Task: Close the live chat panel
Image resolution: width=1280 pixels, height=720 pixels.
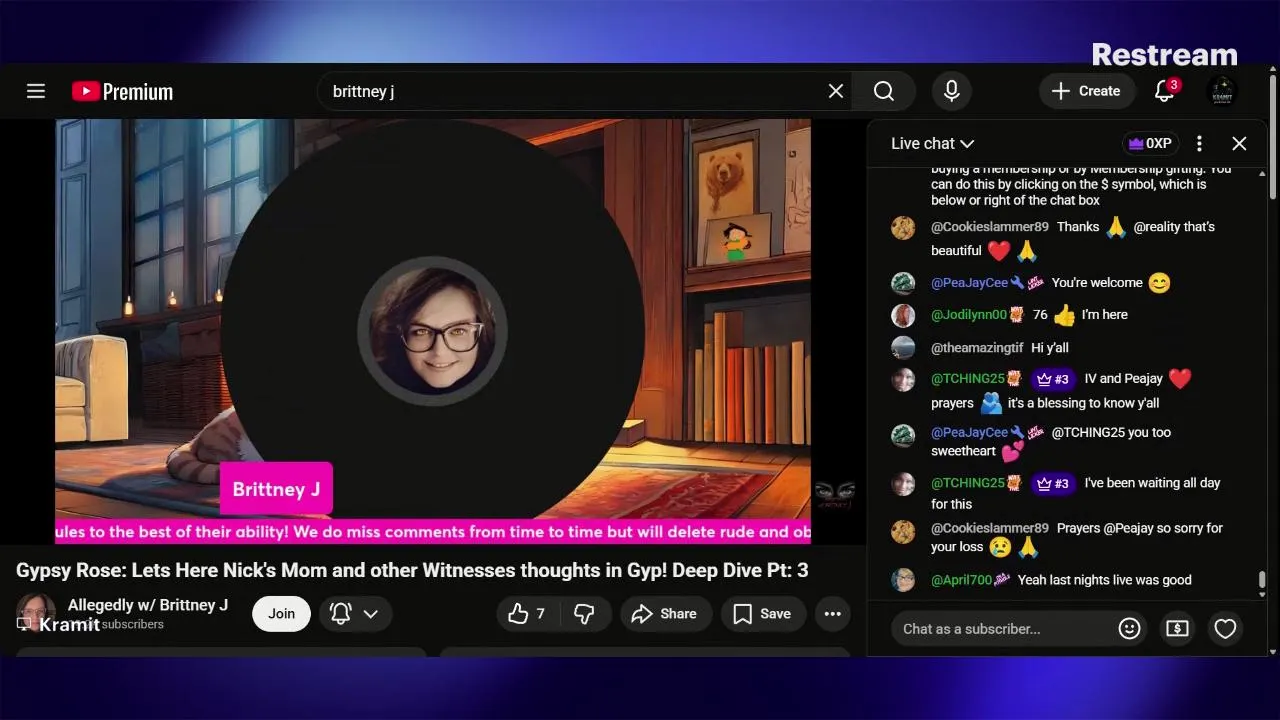Action: tap(1239, 143)
